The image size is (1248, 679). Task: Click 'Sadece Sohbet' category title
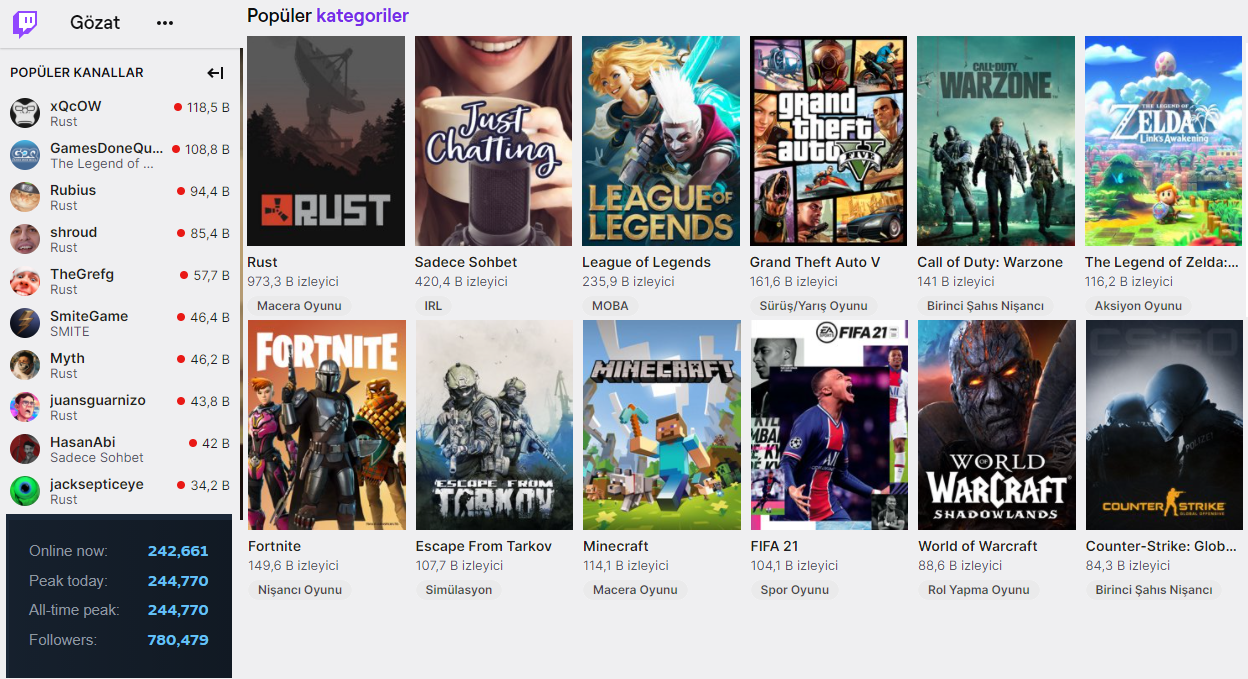tap(466, 262)
